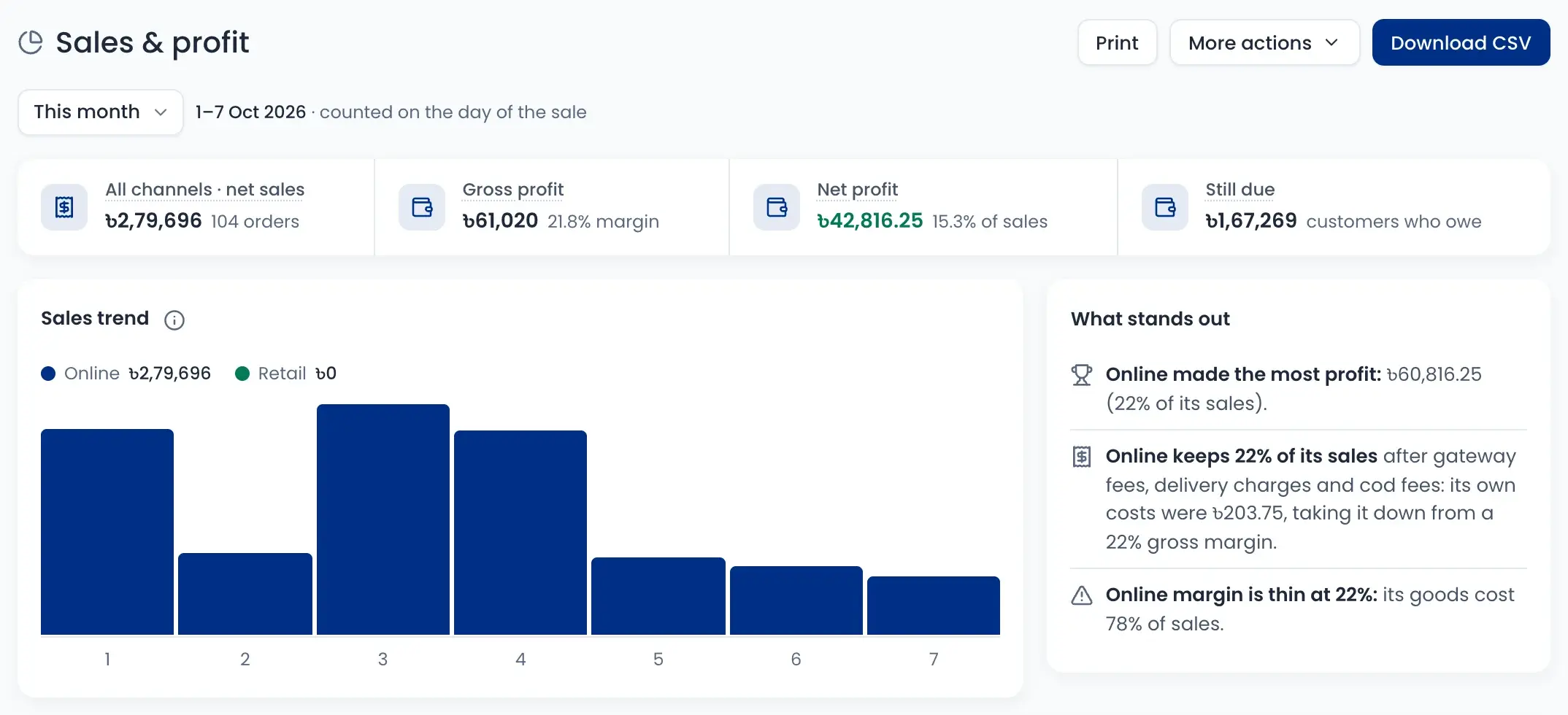Open the This month date range dropdown
This screenshot has width=1568, height=715.
[x=101, y=112]
